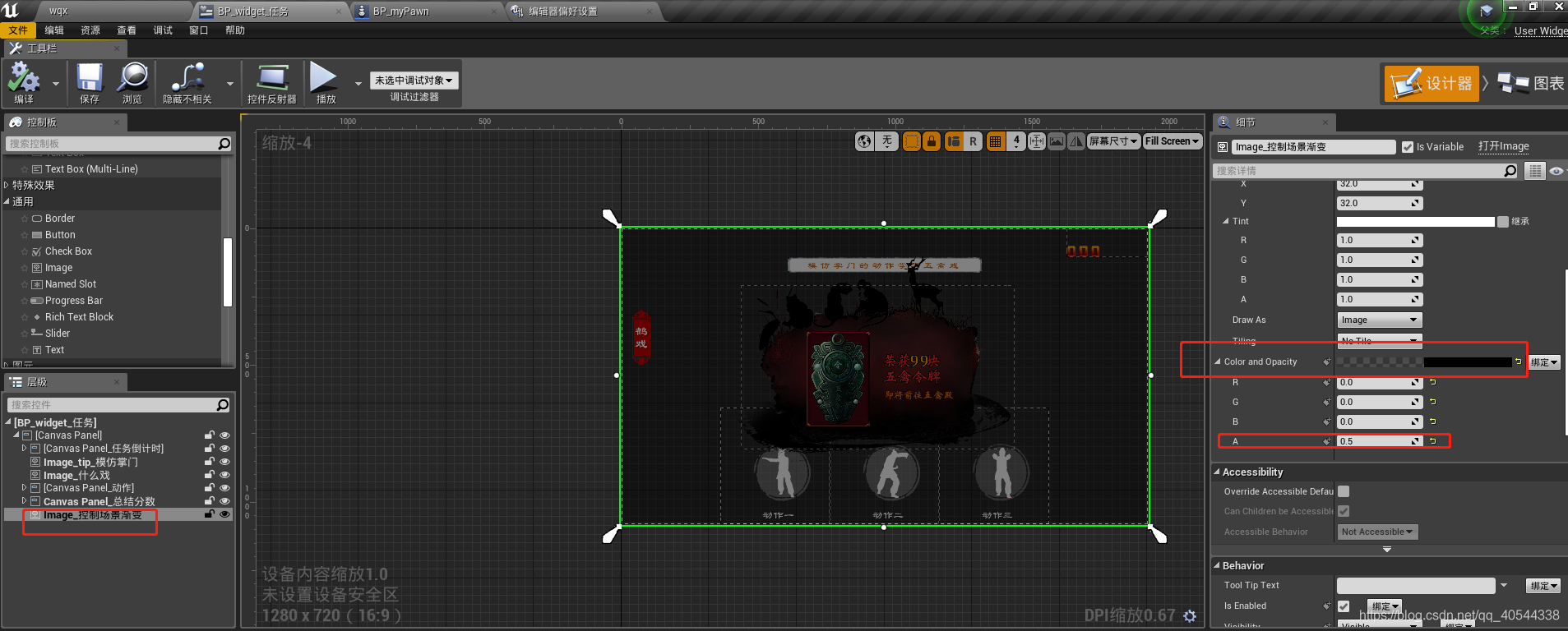Image resolution: width=1568 pixels, height=631 pixels.
Task: Click the DPI scale settings gear
Action: (x=1190, y=615)
